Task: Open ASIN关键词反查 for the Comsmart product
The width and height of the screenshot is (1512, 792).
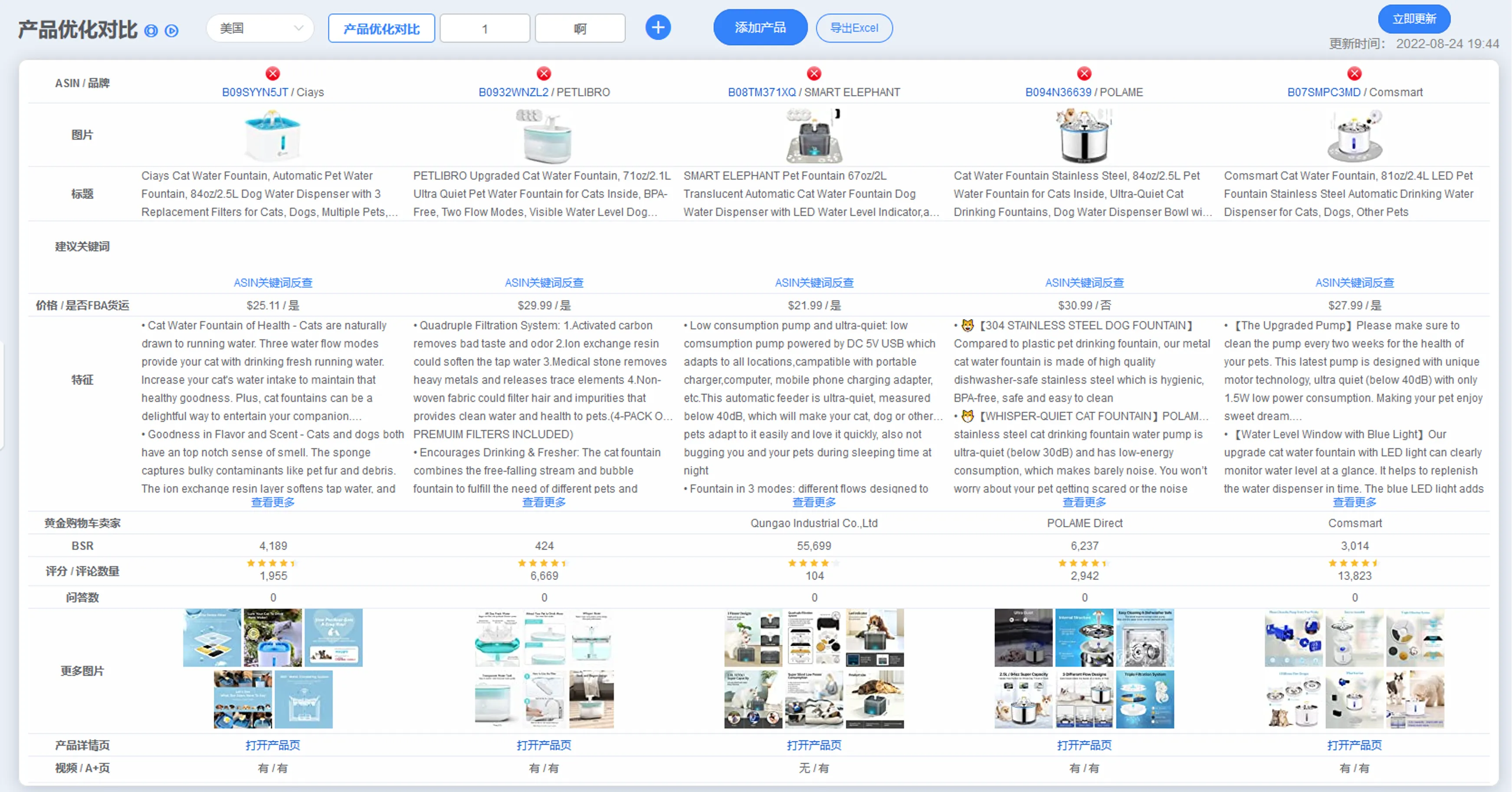Action: tap(1354, 283)
